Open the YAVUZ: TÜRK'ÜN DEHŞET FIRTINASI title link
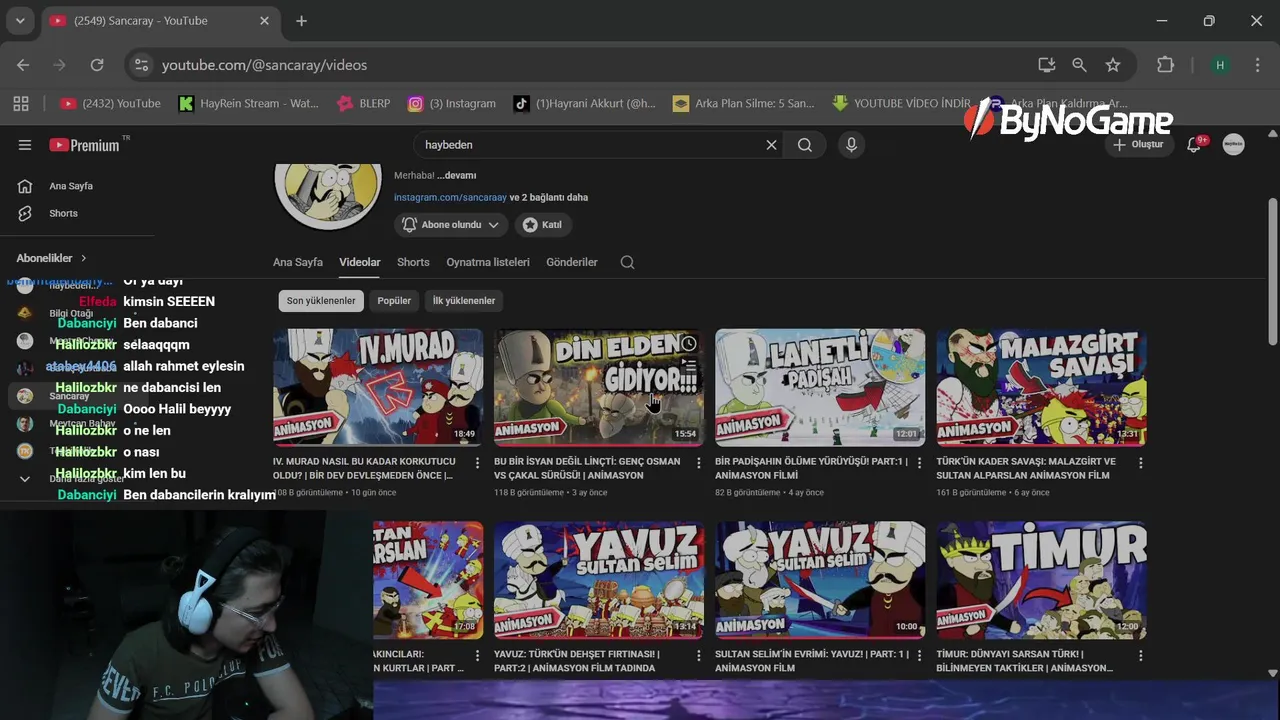The height and width of the screenshot is (720, 1280). pos(577,661)
